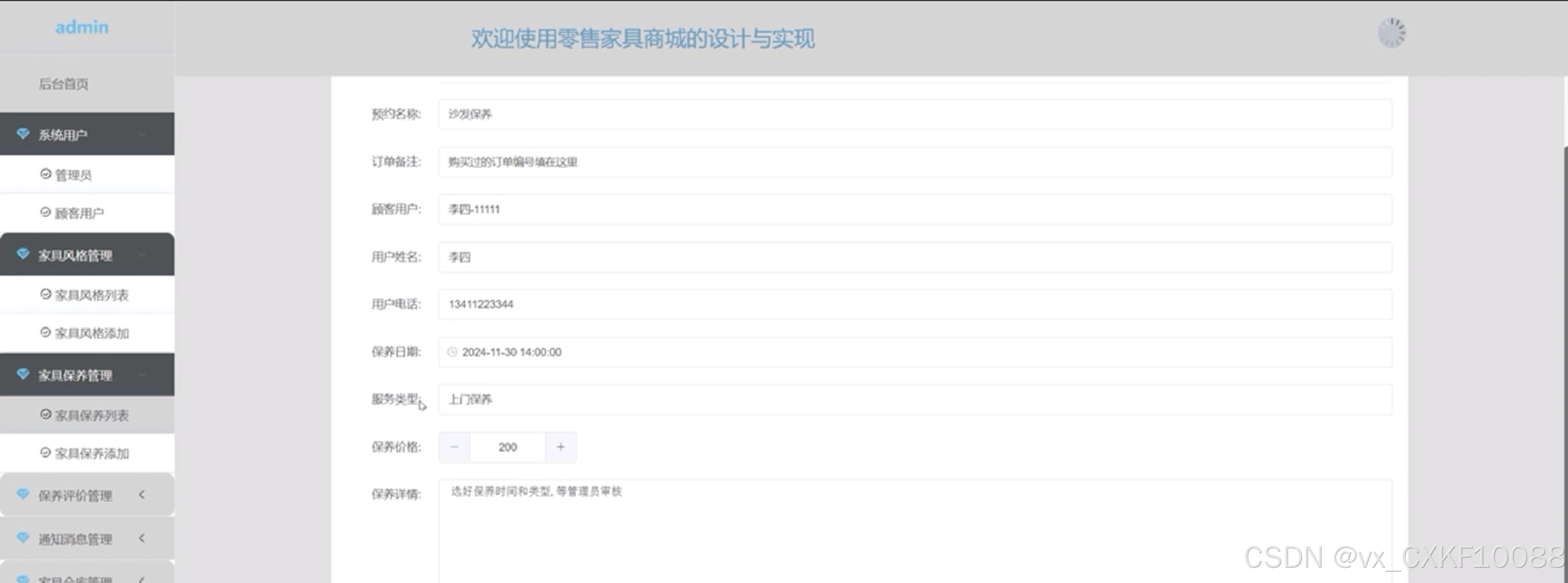
Task: Click the 服务类型 field showing 上门保养
Action: pyautogui.click(x=914, y=400)
